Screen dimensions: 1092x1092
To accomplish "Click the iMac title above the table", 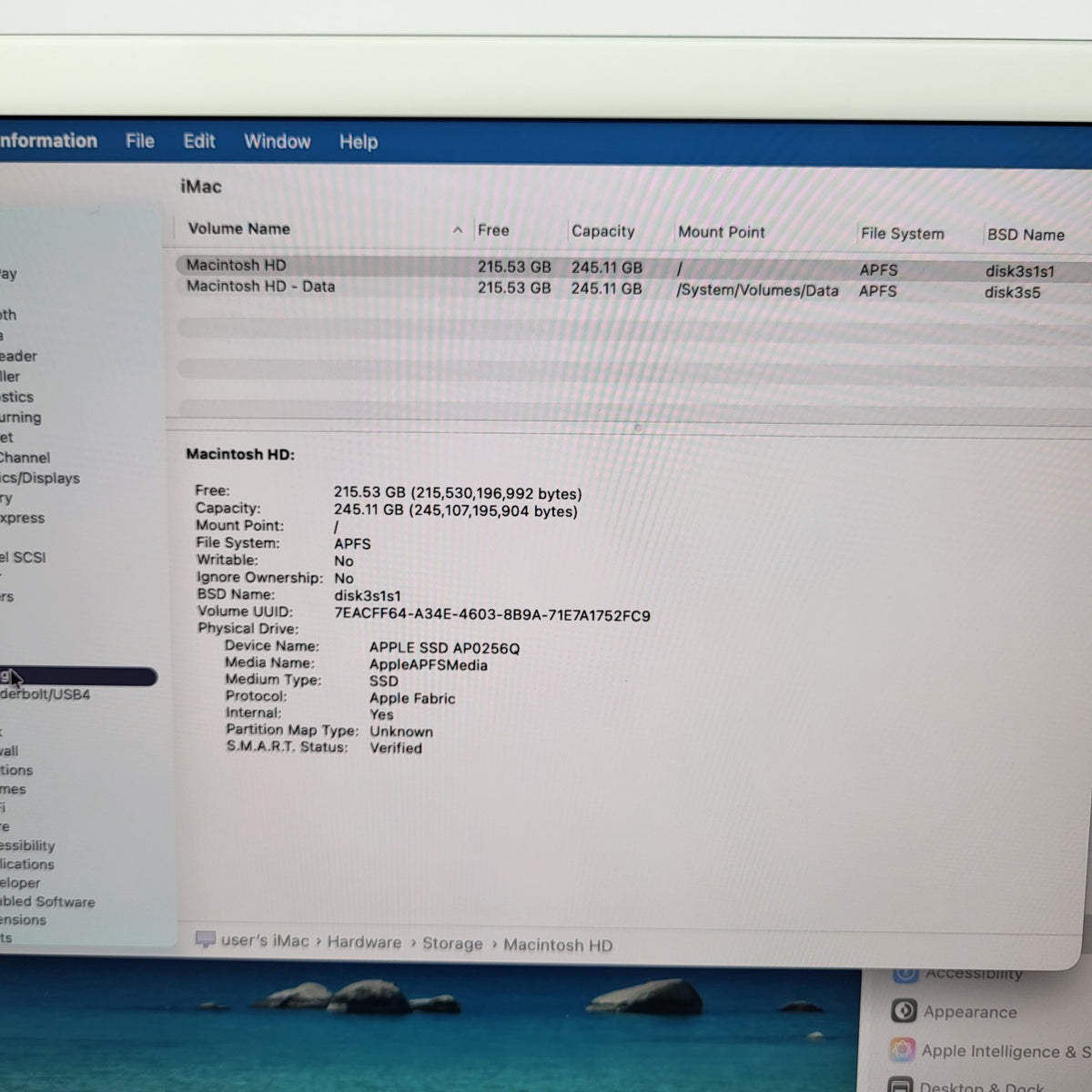I will point(201,187).
